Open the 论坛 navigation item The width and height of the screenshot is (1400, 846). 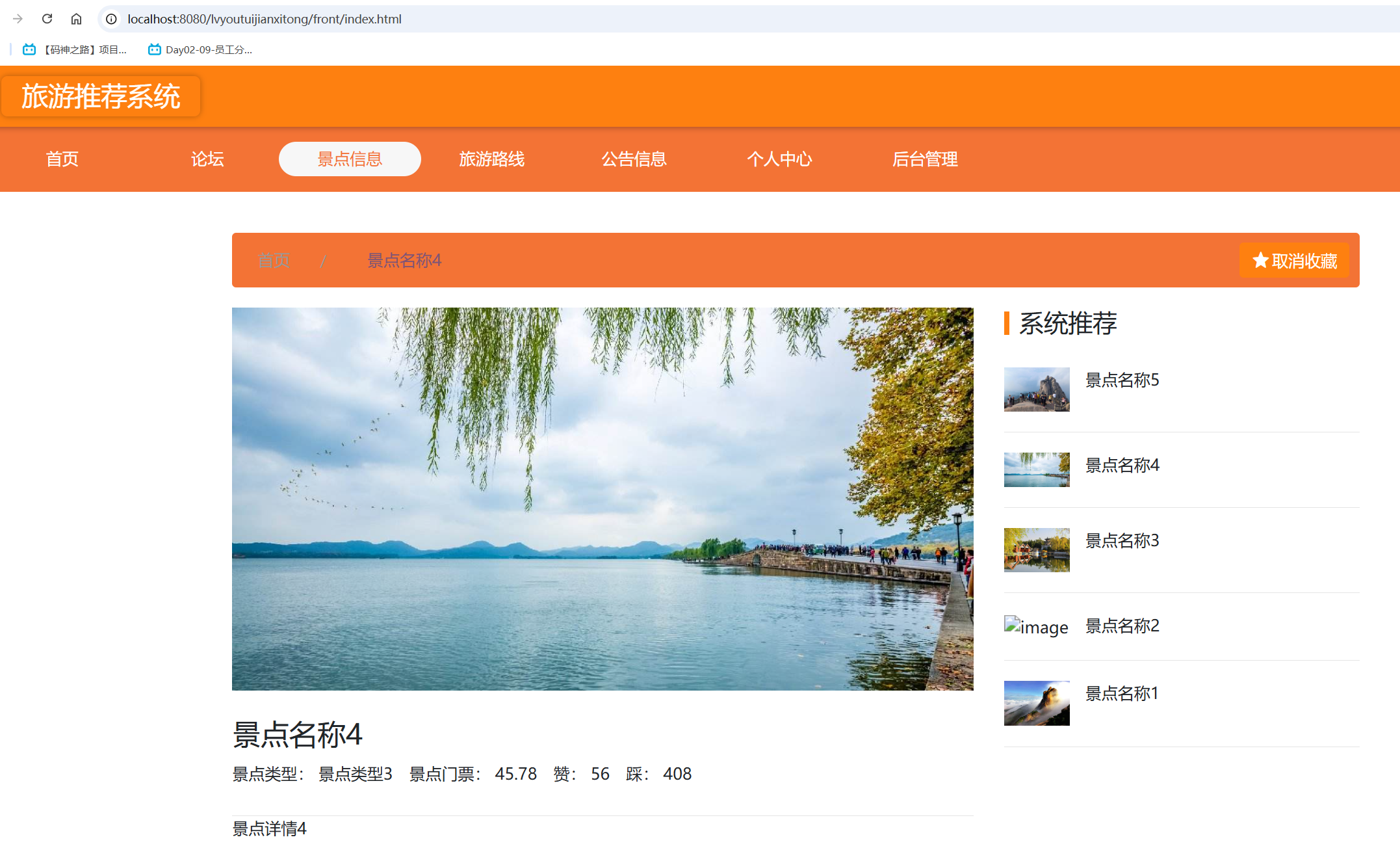click(207, 159)
